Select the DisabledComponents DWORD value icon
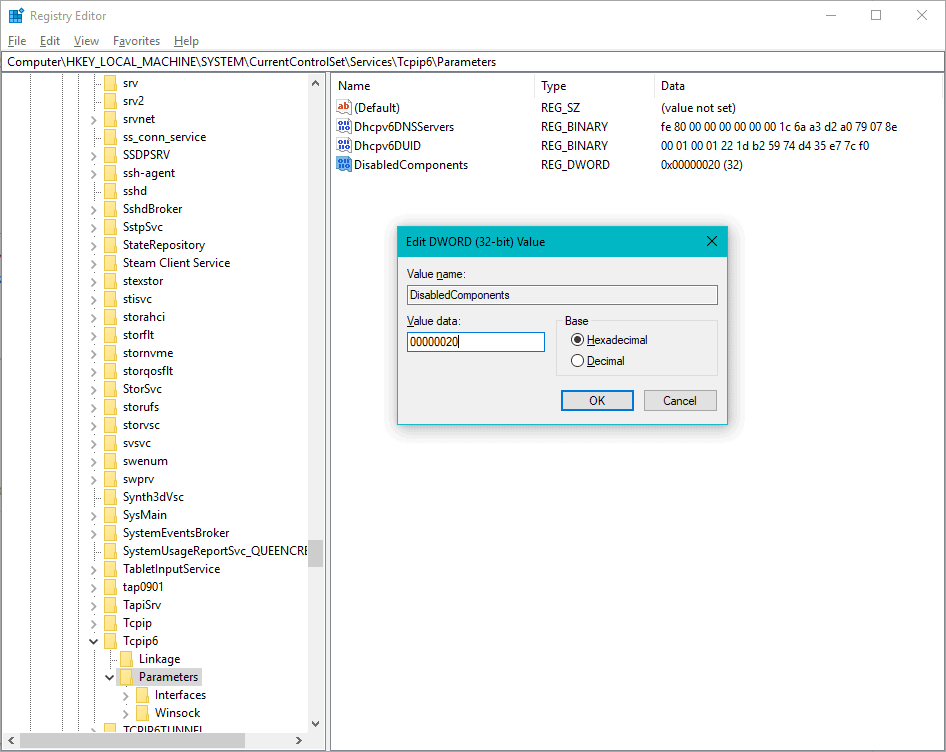Image resolution: width=946 pixels, height=752 pixels. [x=343, y=165]
